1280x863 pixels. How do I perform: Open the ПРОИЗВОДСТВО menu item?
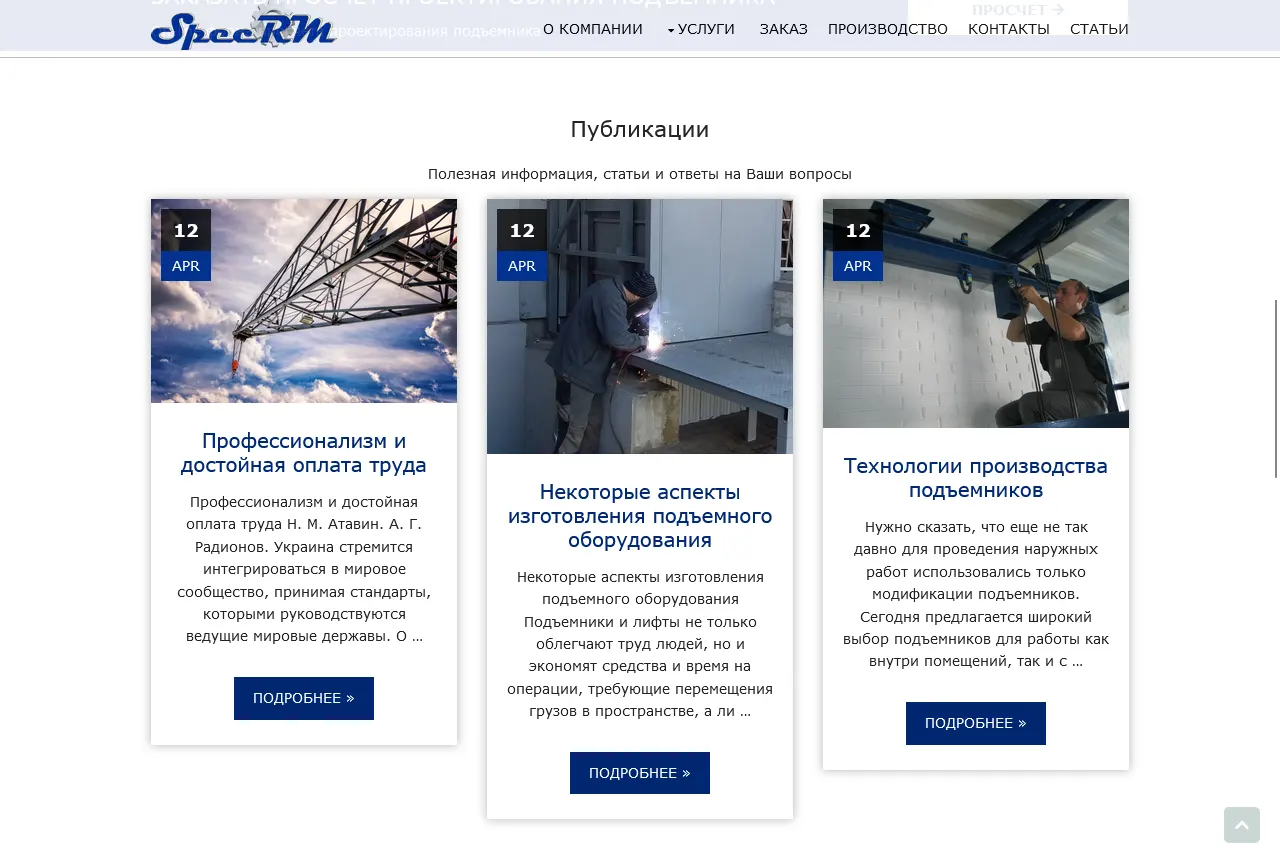[887, 29]
